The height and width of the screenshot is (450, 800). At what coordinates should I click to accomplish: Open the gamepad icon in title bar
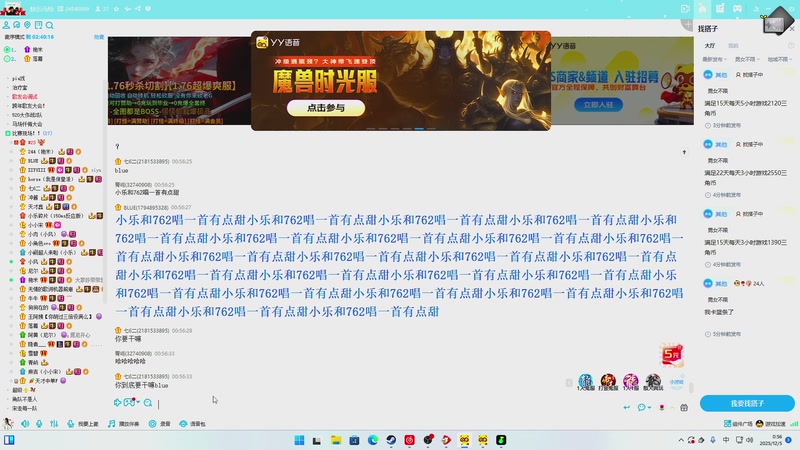(737, 9)
